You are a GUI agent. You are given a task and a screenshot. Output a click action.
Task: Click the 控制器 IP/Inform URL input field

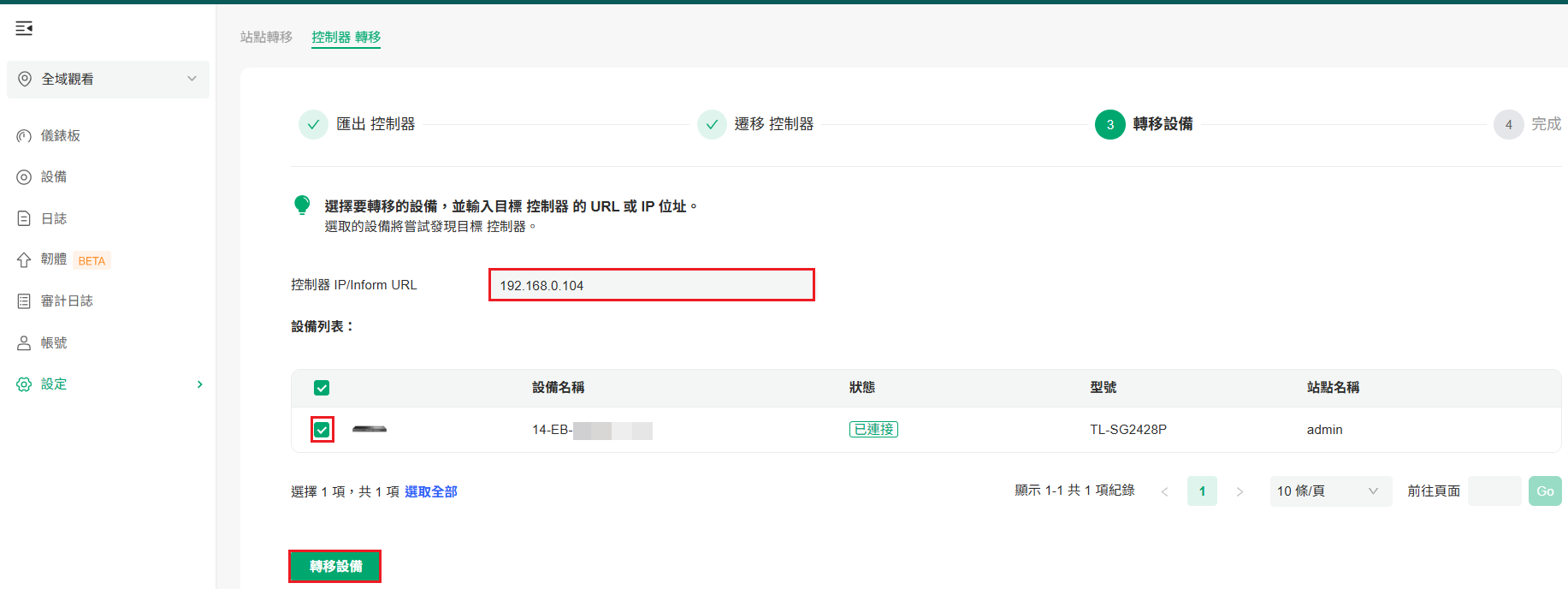click(652, 285)
